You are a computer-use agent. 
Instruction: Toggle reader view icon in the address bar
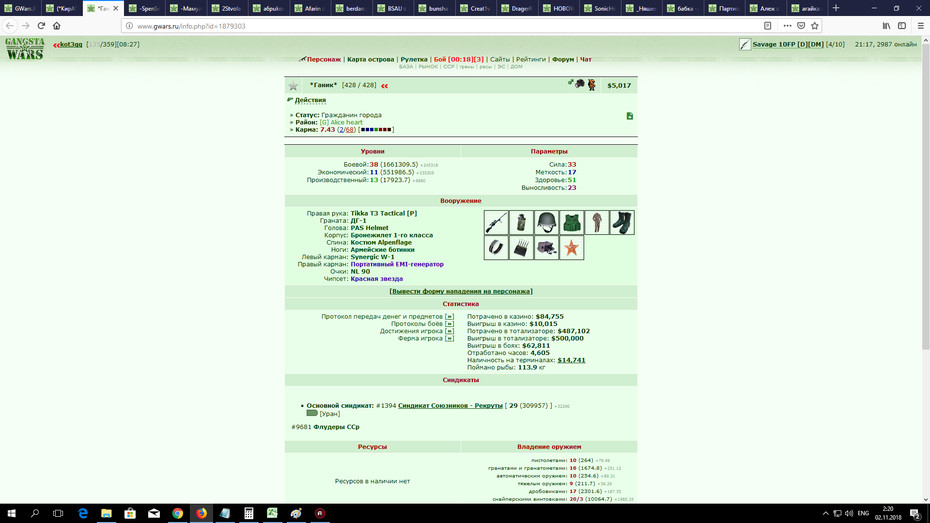coord(767,25)
